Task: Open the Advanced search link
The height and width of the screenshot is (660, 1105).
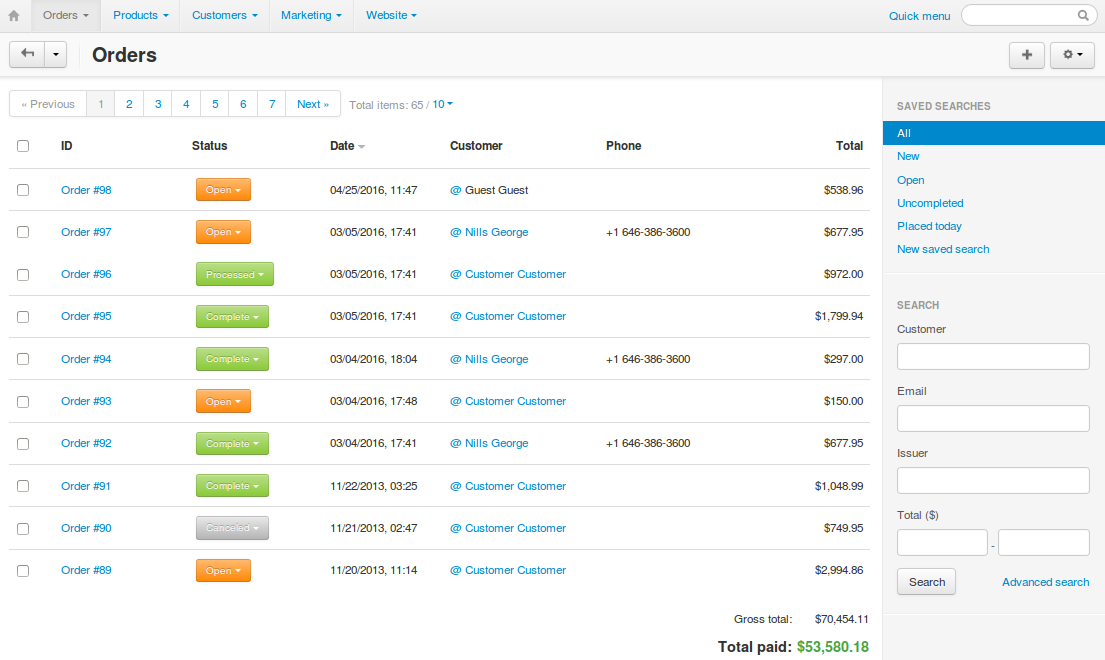Action: 1046,582
